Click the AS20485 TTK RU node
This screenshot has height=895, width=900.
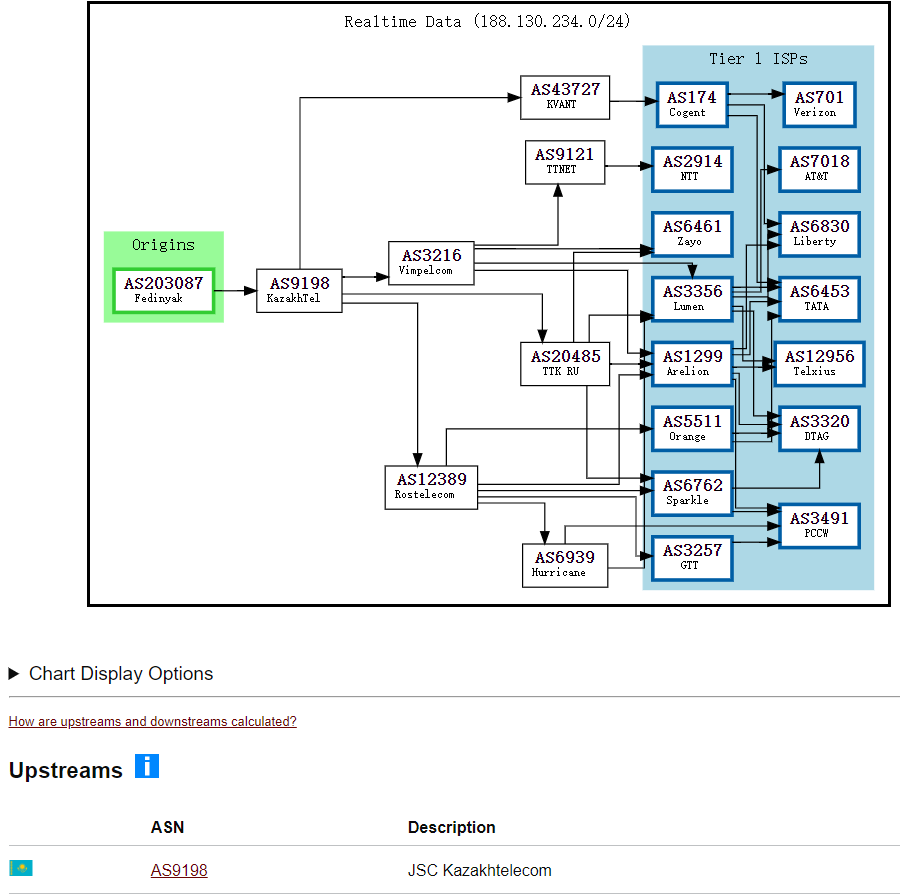pos(565,364)
